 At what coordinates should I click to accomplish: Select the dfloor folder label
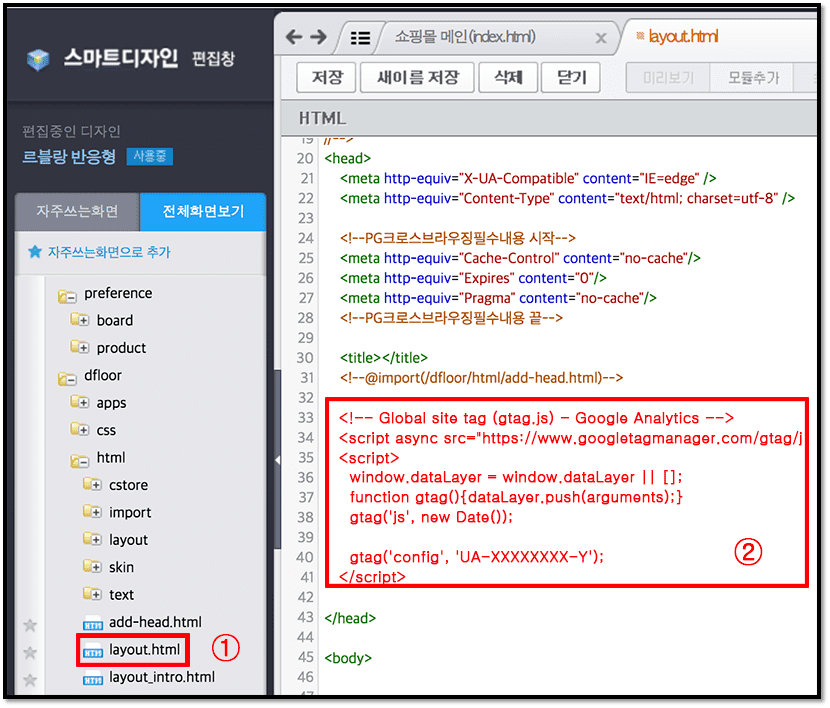(x=103, y=375)
